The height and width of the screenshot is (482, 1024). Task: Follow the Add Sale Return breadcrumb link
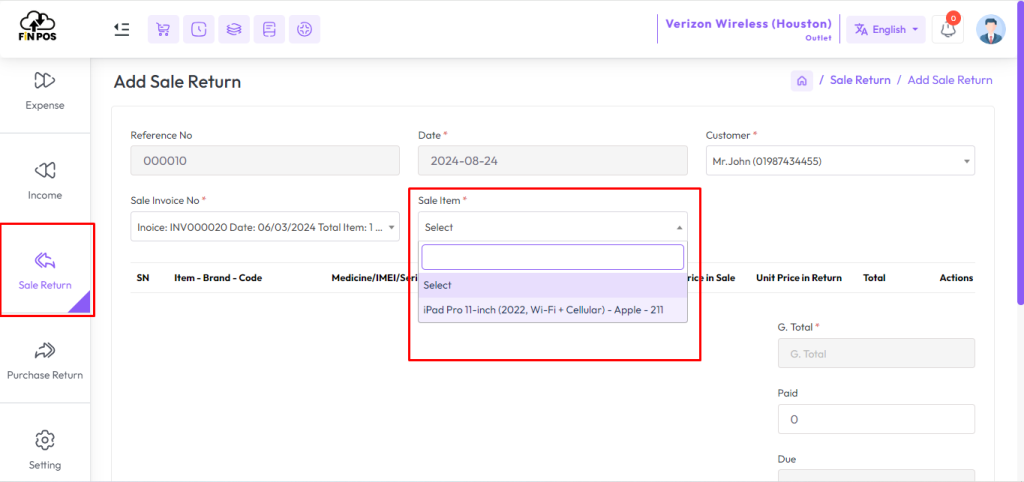click(950, 80)
